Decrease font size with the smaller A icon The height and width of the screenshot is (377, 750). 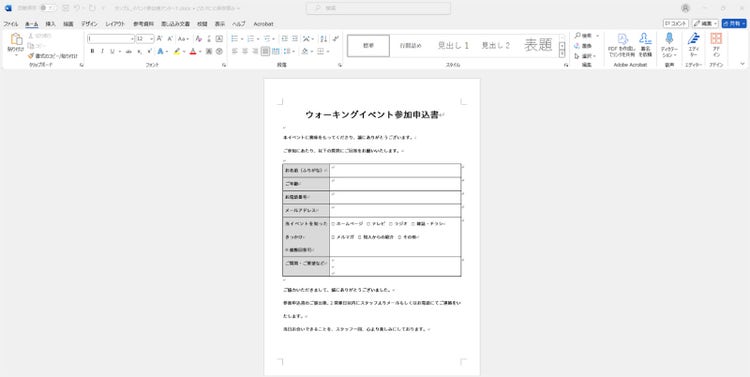tap(170, 39)
